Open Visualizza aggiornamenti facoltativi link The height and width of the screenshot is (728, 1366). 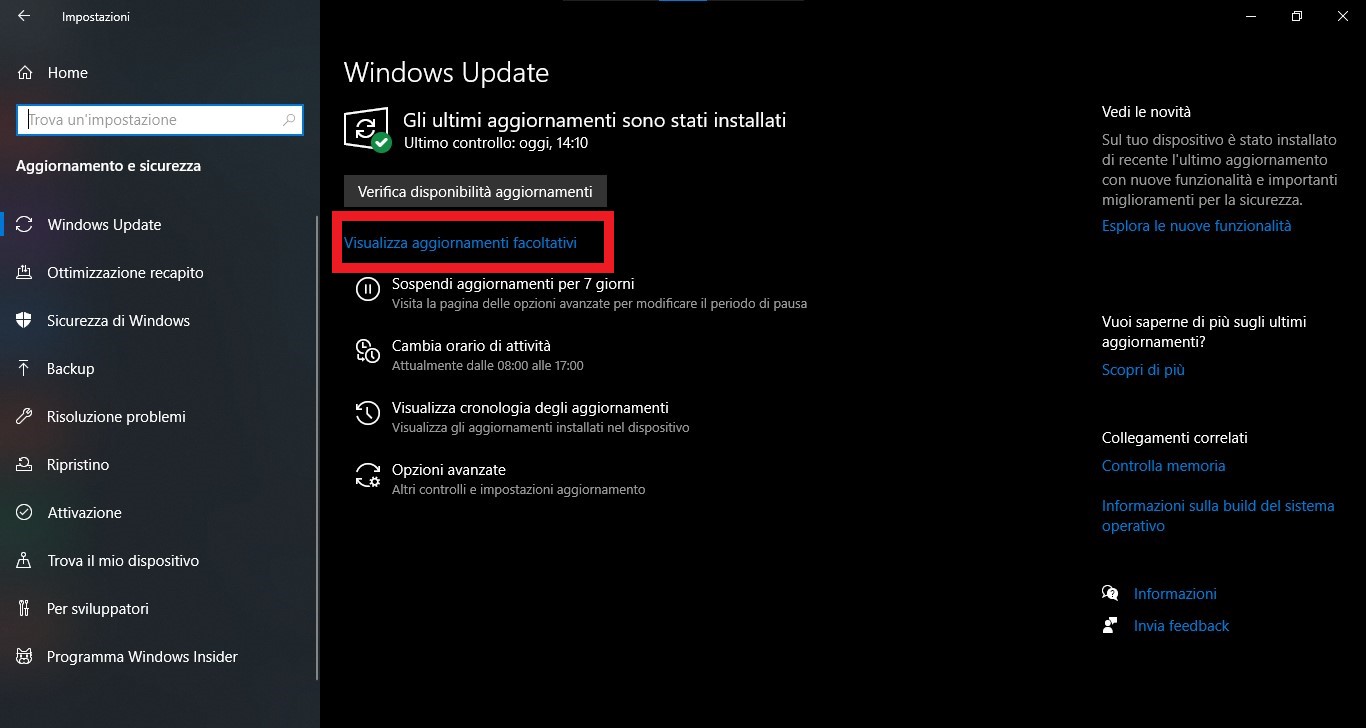point(460,243)
